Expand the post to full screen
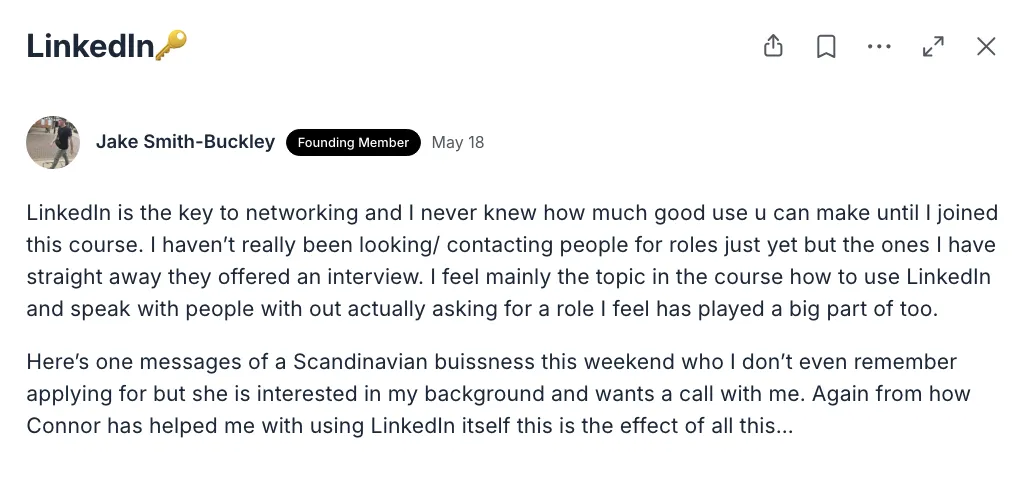 pyautogui.click(x=933, y=46)
